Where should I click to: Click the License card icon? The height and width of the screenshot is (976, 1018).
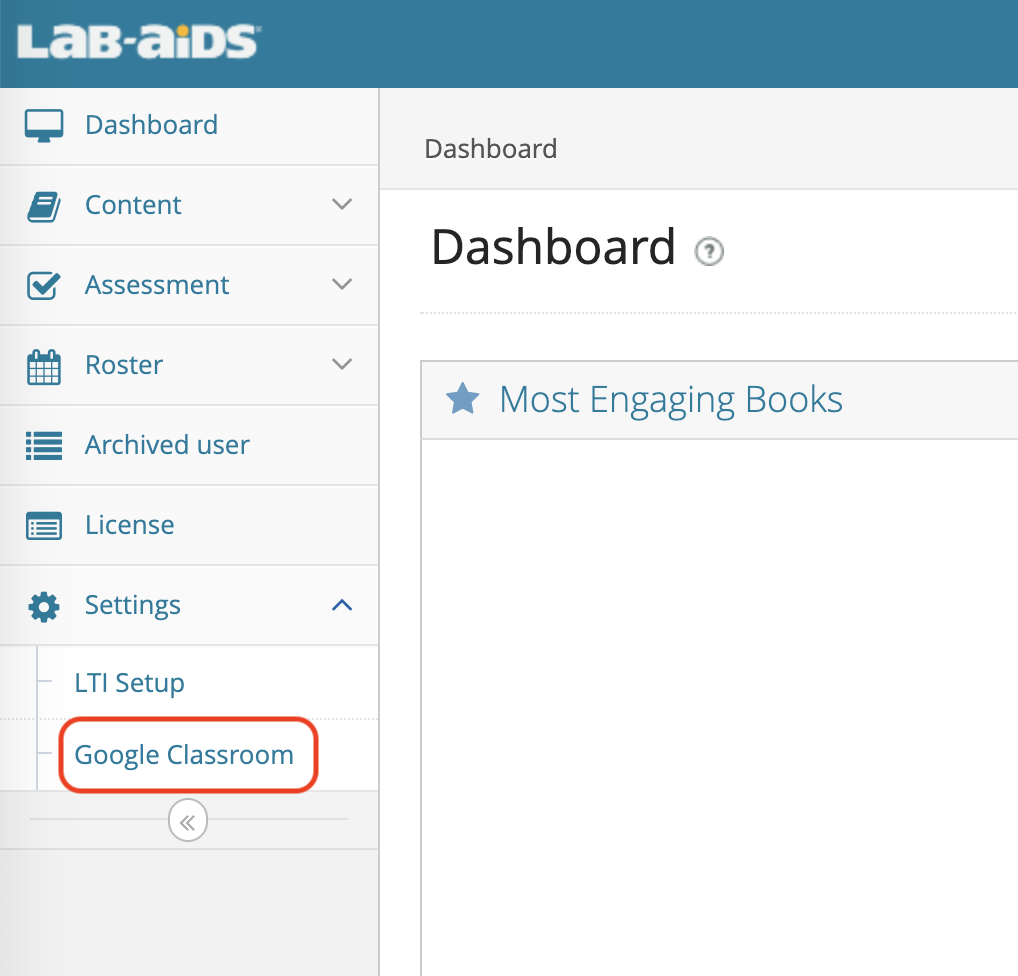pyautogui.click(x=43, y=526)
